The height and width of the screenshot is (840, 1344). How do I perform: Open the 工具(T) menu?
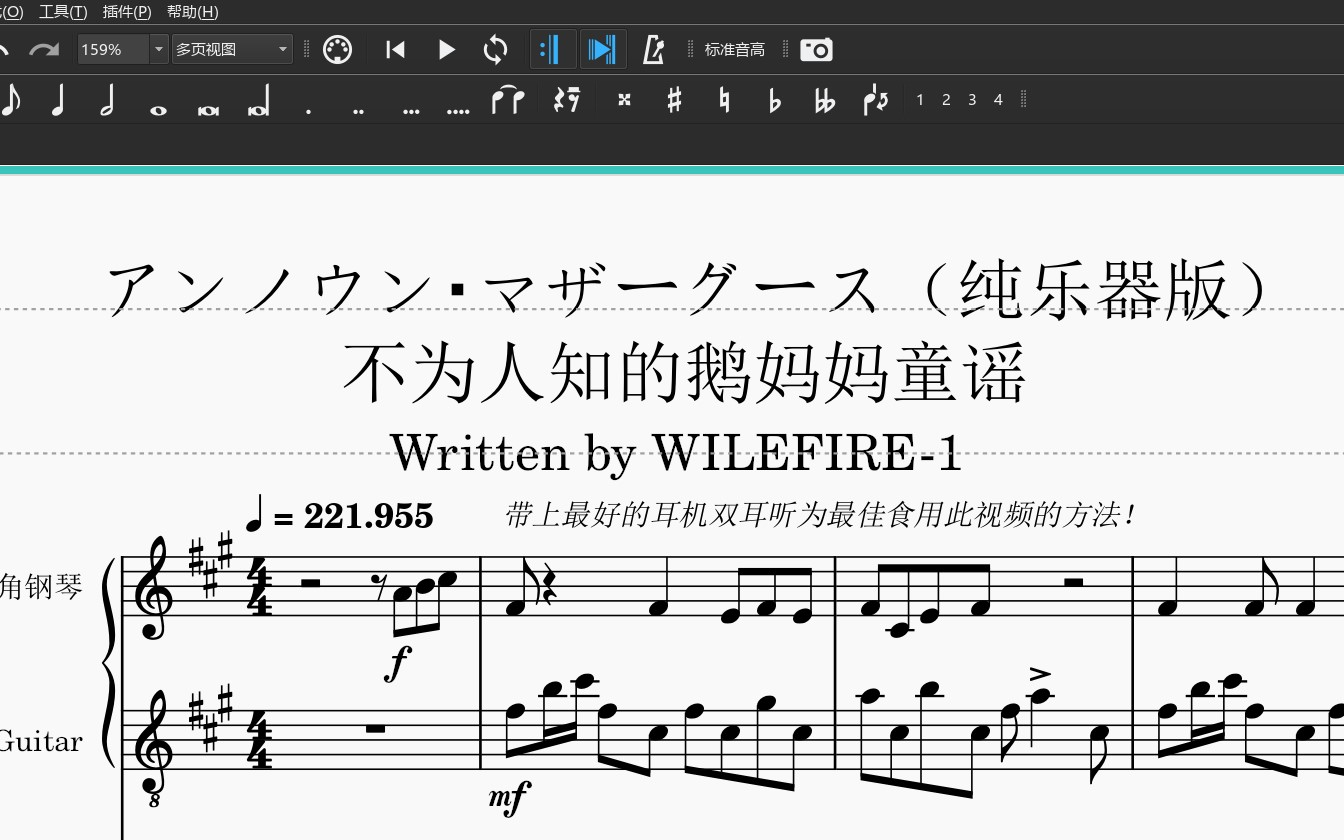point(62,11)
